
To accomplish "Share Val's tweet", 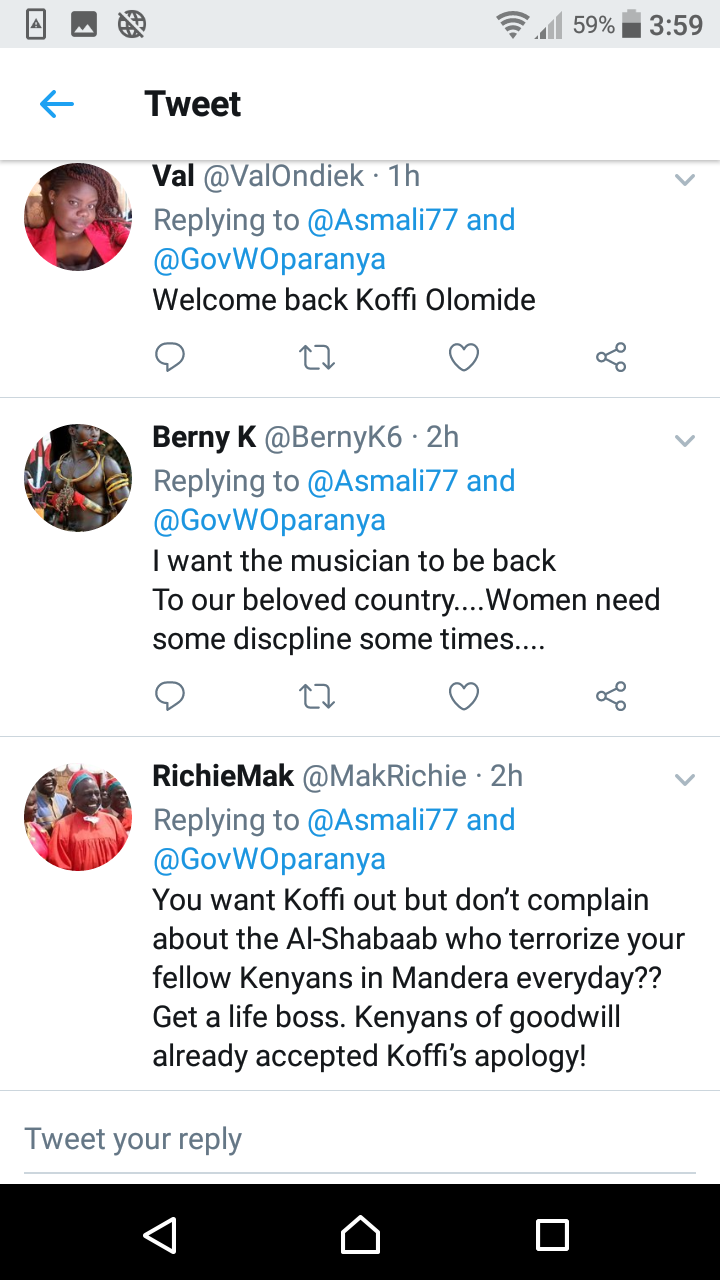I will [x=610, y=357].
